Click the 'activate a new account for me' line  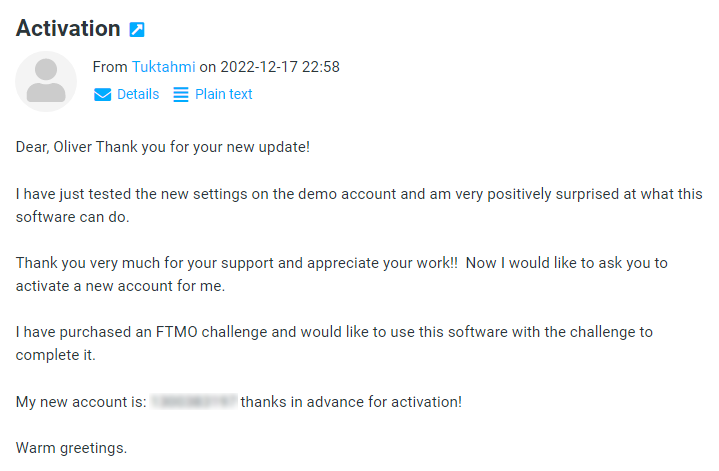pos(119,286)
